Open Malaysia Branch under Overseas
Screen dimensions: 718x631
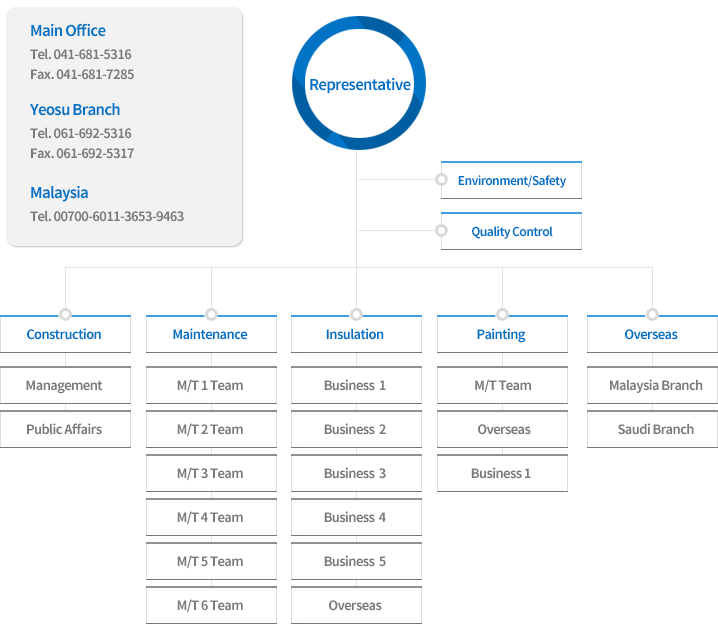coord(652,386)
